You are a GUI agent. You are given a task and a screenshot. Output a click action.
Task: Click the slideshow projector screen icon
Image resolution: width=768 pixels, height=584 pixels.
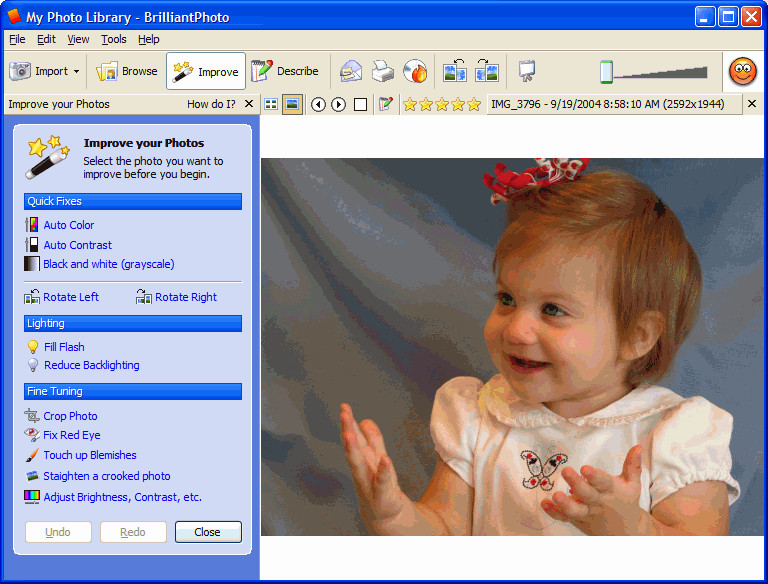coord(527,72)
